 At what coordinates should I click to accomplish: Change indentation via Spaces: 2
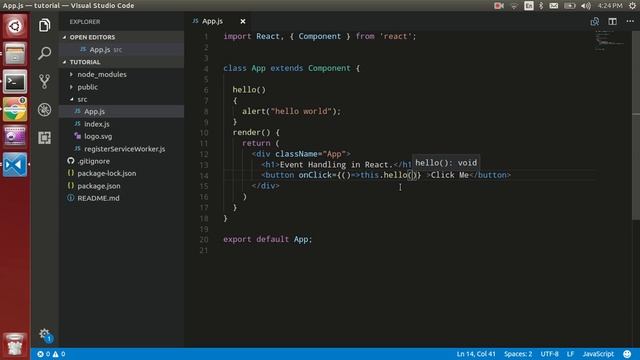[518, 354]
